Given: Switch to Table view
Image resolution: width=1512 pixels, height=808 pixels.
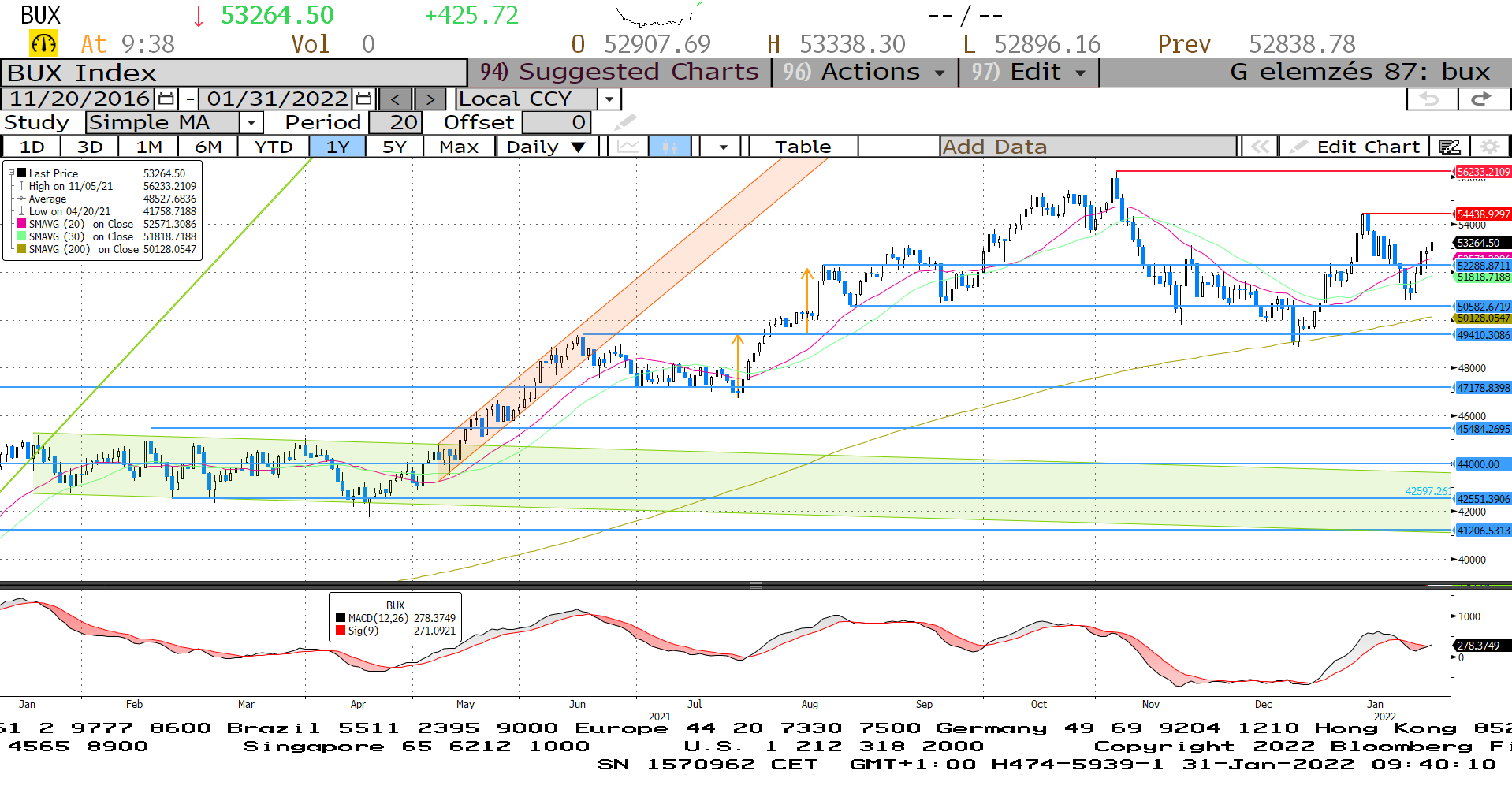Looking at the screenshot, I should [803, 147].
